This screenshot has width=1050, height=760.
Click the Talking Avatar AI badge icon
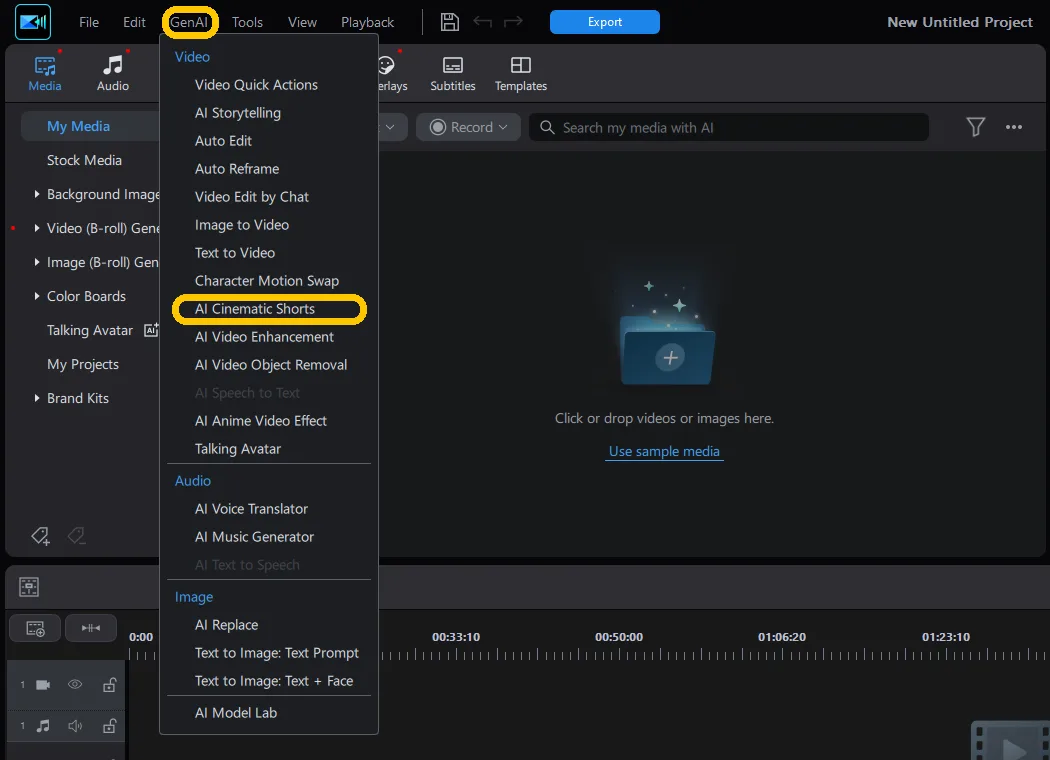(x=151, y=330)
